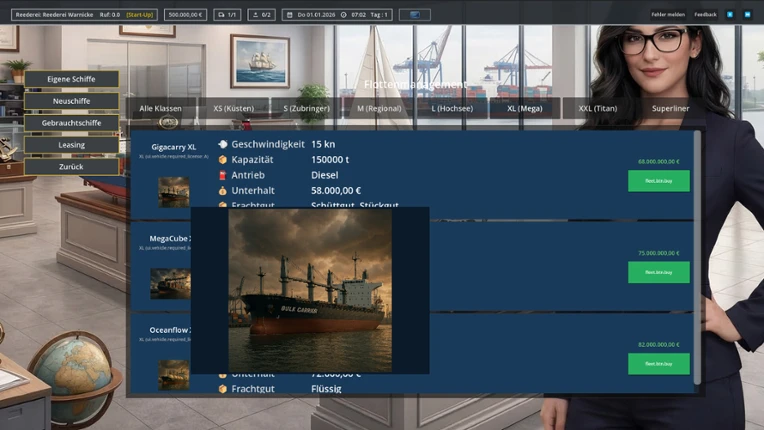Click the calendar icon by Do 01.01.2026
Image resolution: width=764 pixels, height=430 pixels.
289,15
